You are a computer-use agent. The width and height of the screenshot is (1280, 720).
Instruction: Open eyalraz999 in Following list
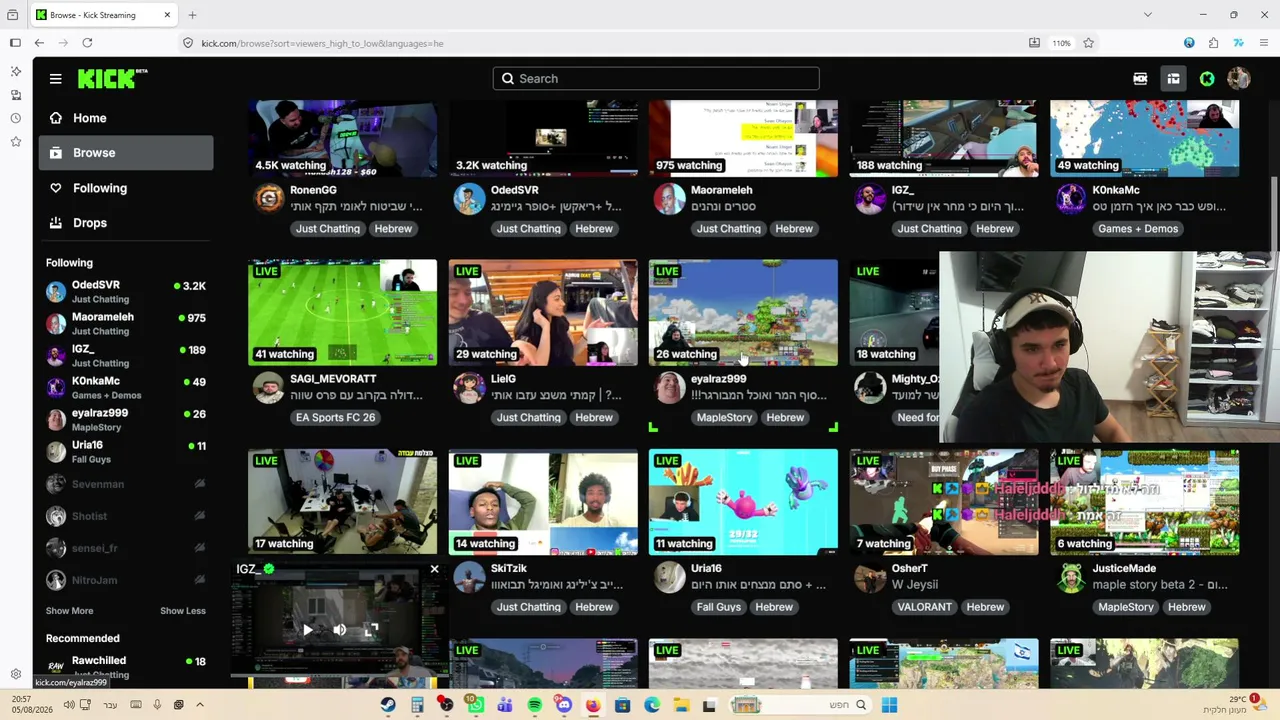[126, 419]
